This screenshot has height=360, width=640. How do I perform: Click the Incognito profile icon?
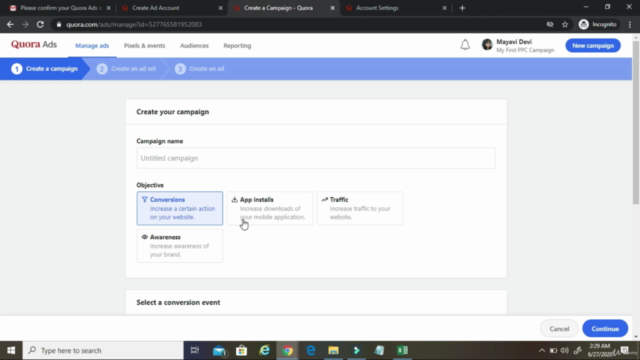point(584,24)
